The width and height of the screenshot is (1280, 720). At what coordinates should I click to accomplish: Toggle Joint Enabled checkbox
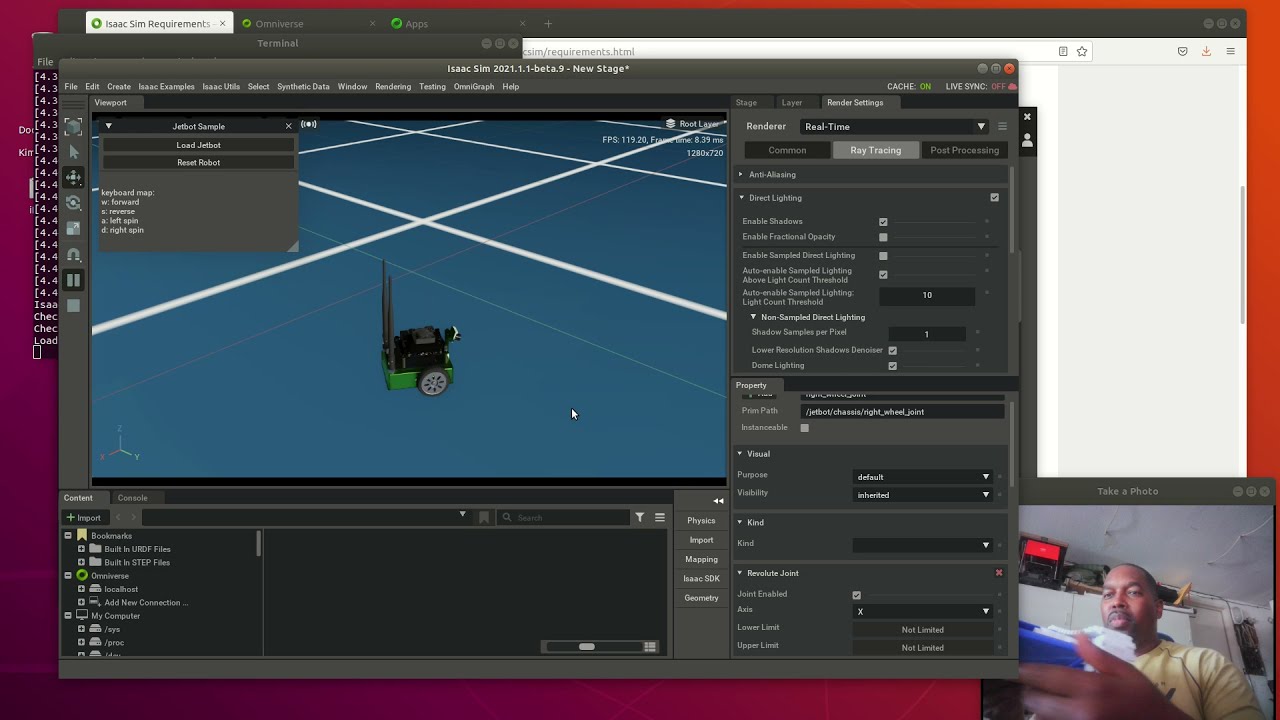tap(857, 595)
